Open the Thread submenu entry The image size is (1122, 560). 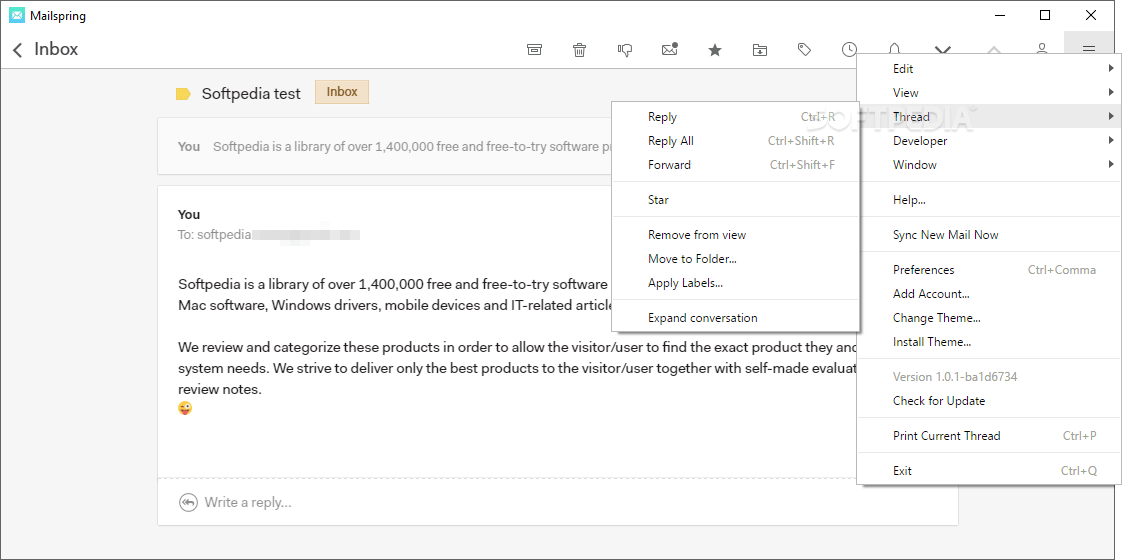(x=989, y=117)
